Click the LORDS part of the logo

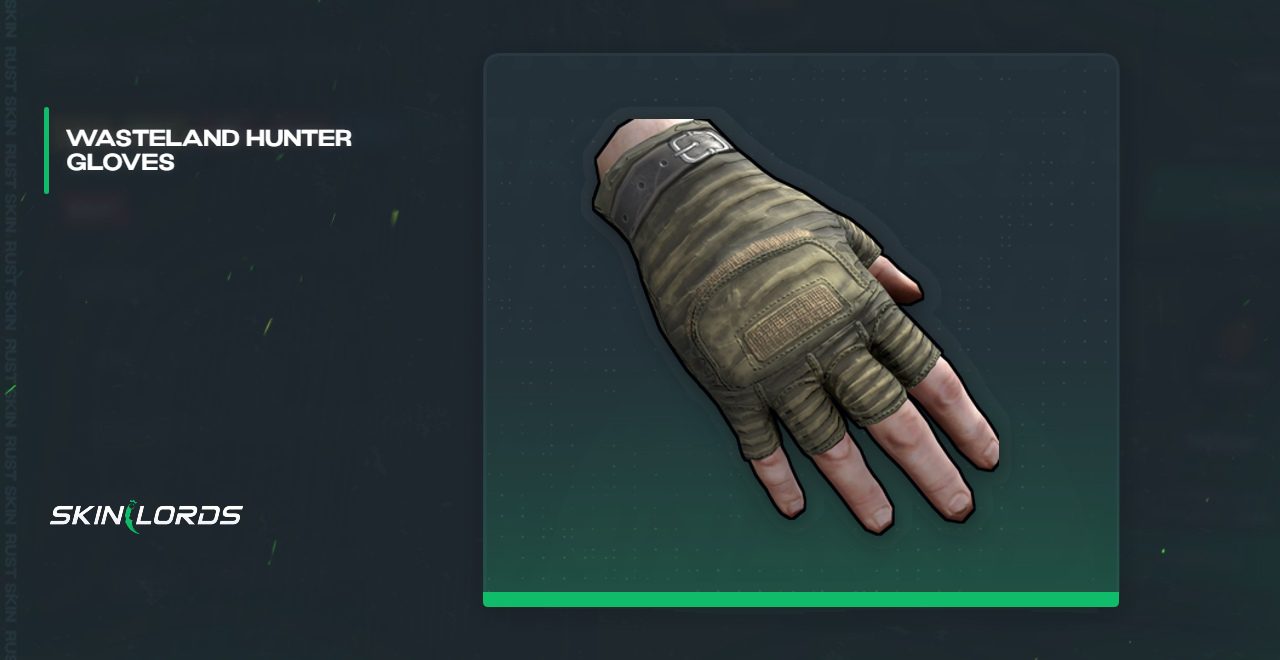(190, 516)
